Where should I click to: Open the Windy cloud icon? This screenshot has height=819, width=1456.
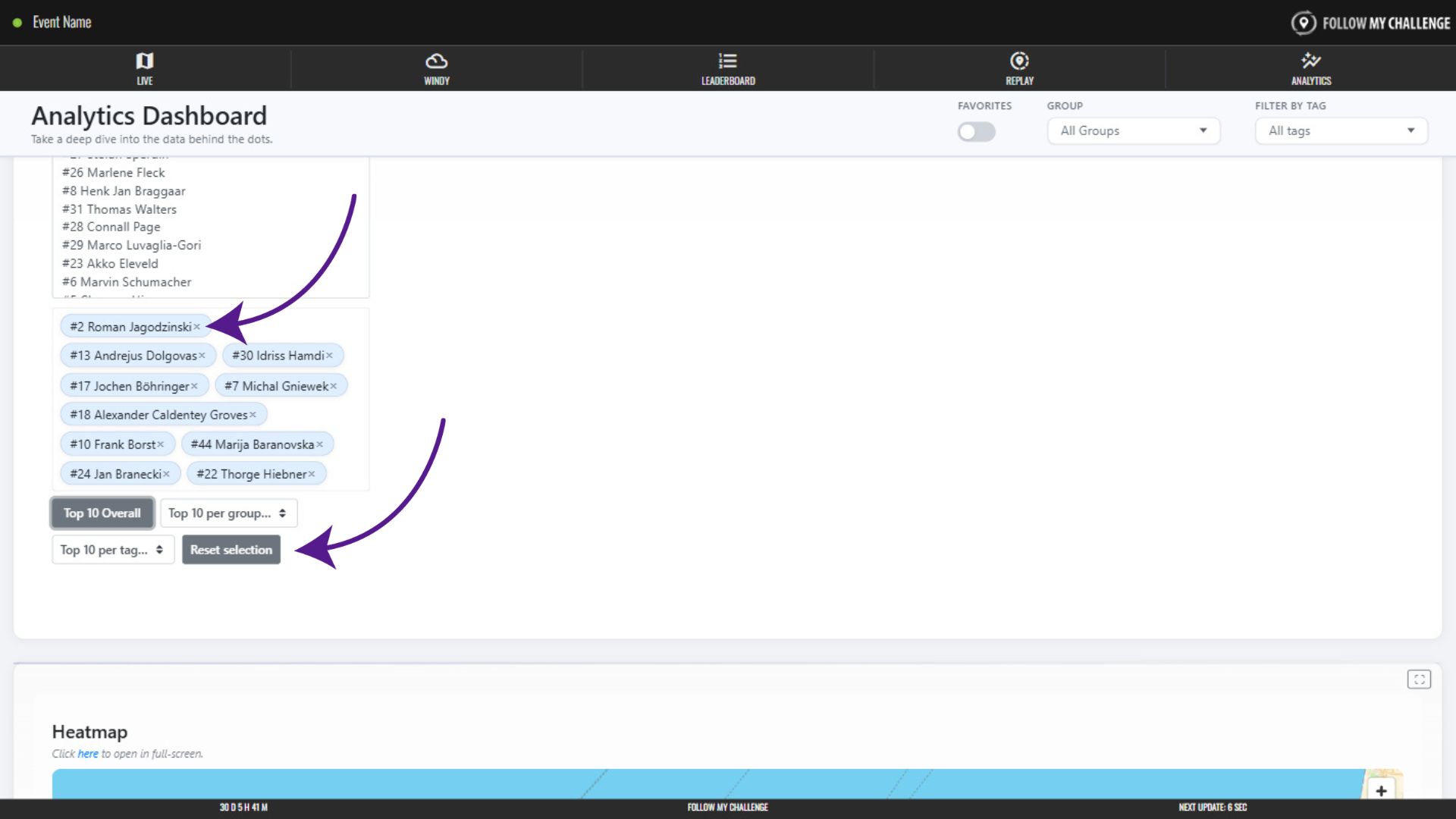436,61
